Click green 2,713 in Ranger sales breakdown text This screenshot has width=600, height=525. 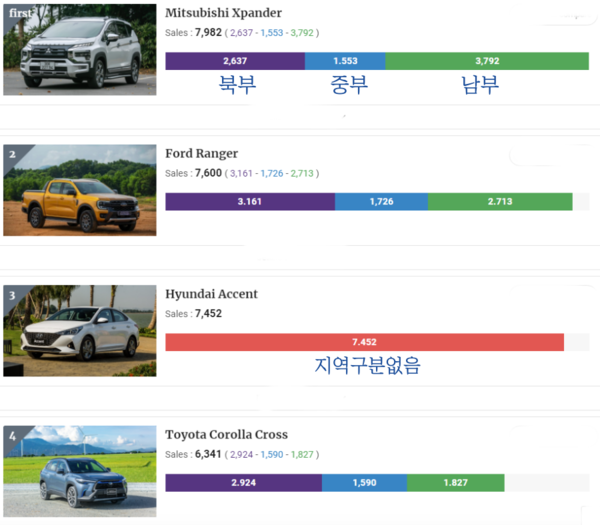(x=302, y=173)
